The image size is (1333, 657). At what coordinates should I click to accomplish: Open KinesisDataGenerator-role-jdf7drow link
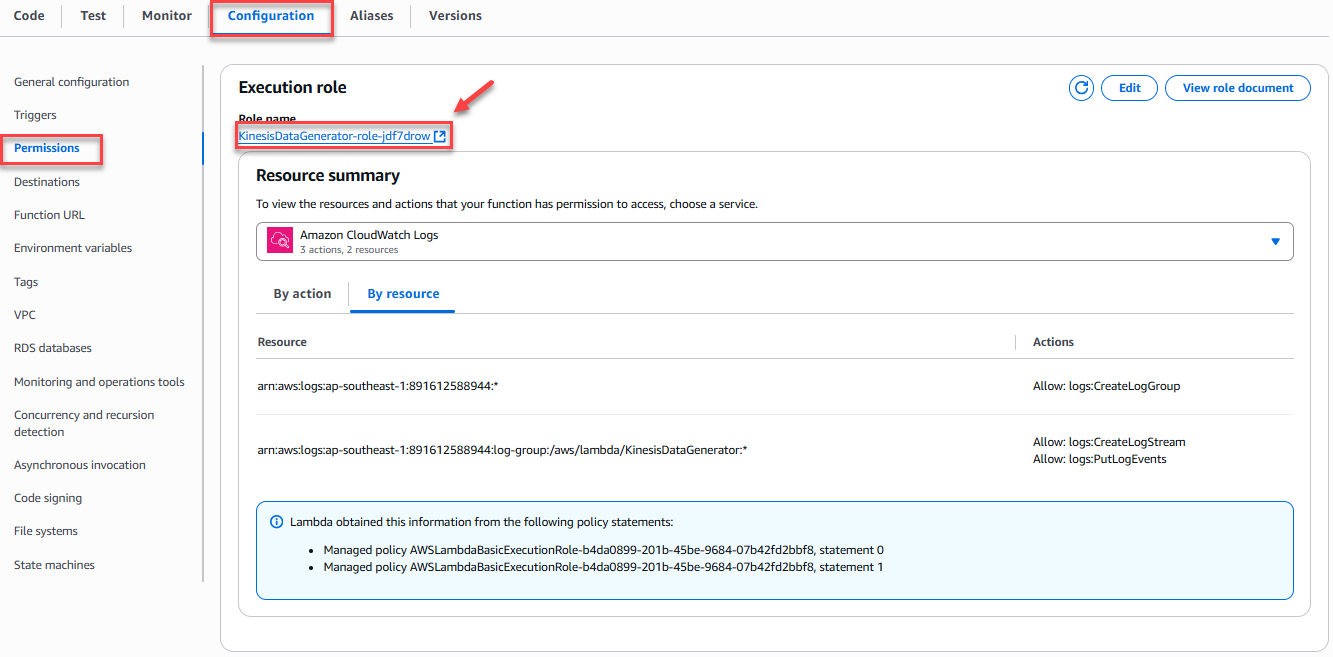[334, 136]
